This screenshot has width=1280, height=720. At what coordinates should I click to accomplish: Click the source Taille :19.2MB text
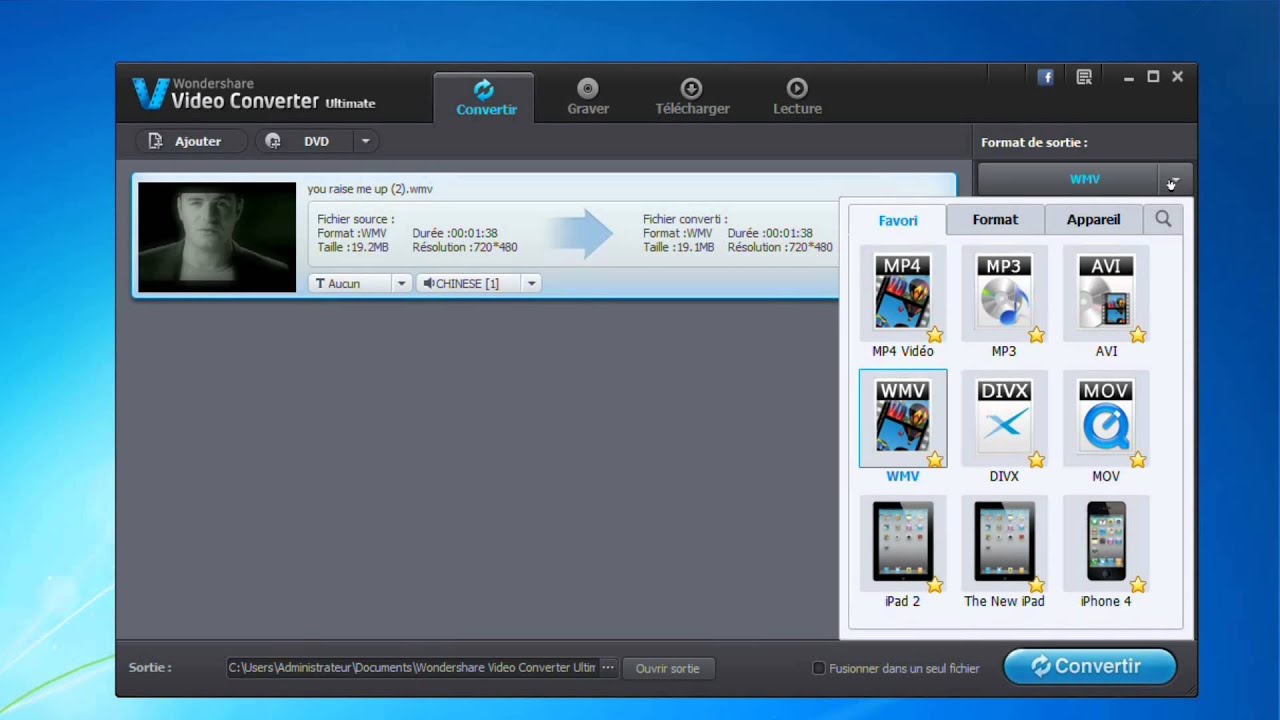(353, 247)
